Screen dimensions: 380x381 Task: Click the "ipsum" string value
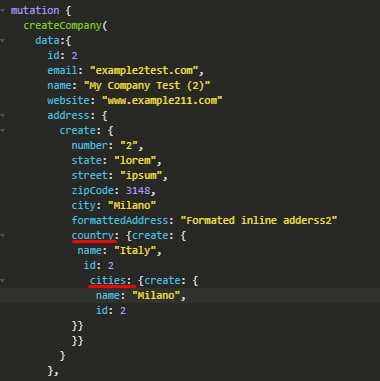pos(141,175)
